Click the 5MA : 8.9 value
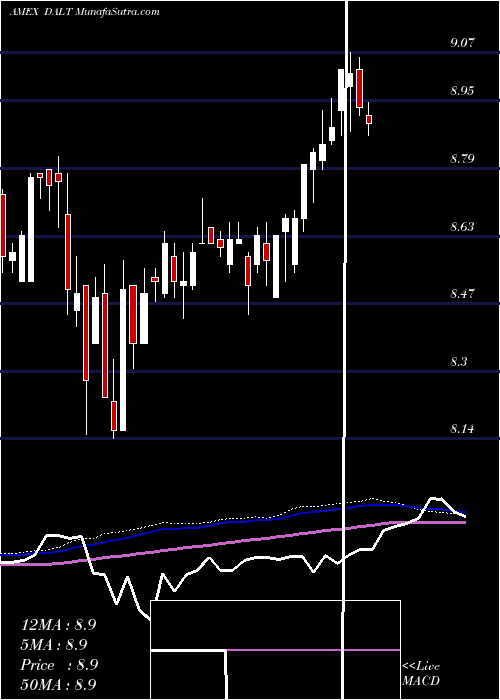This screenshot has height=700, width=500. tap(54, 645)
